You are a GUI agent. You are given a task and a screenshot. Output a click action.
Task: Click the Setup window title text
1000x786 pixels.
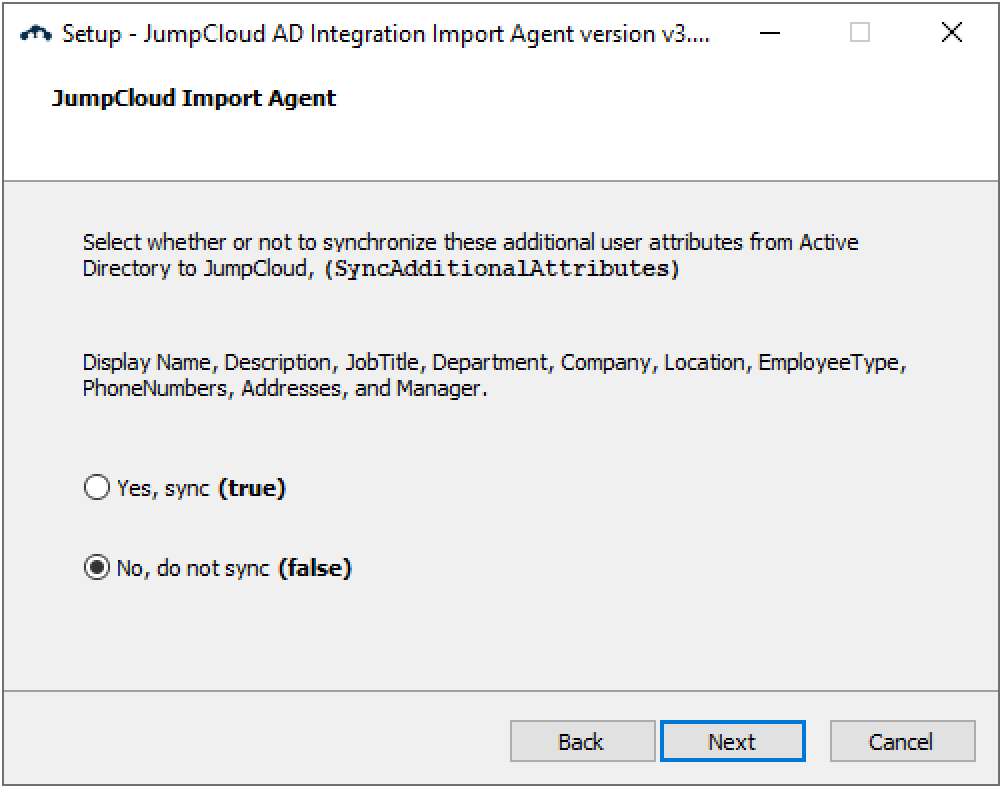coord(385,33)
